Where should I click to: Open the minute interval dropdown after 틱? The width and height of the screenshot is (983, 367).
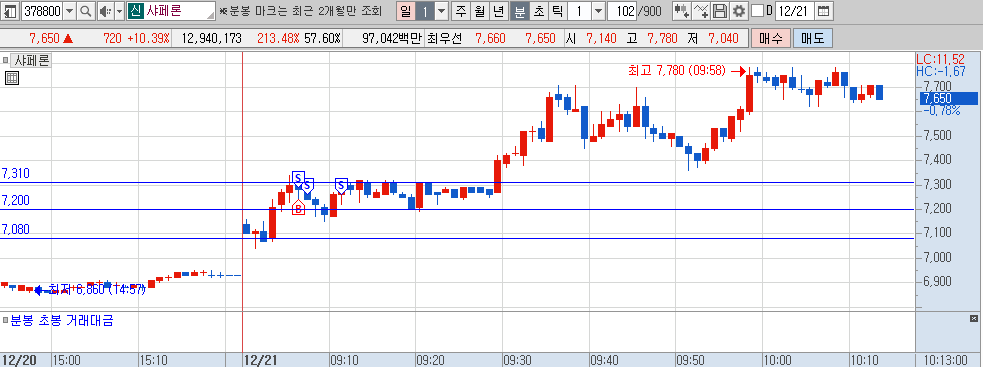point(598,11)
